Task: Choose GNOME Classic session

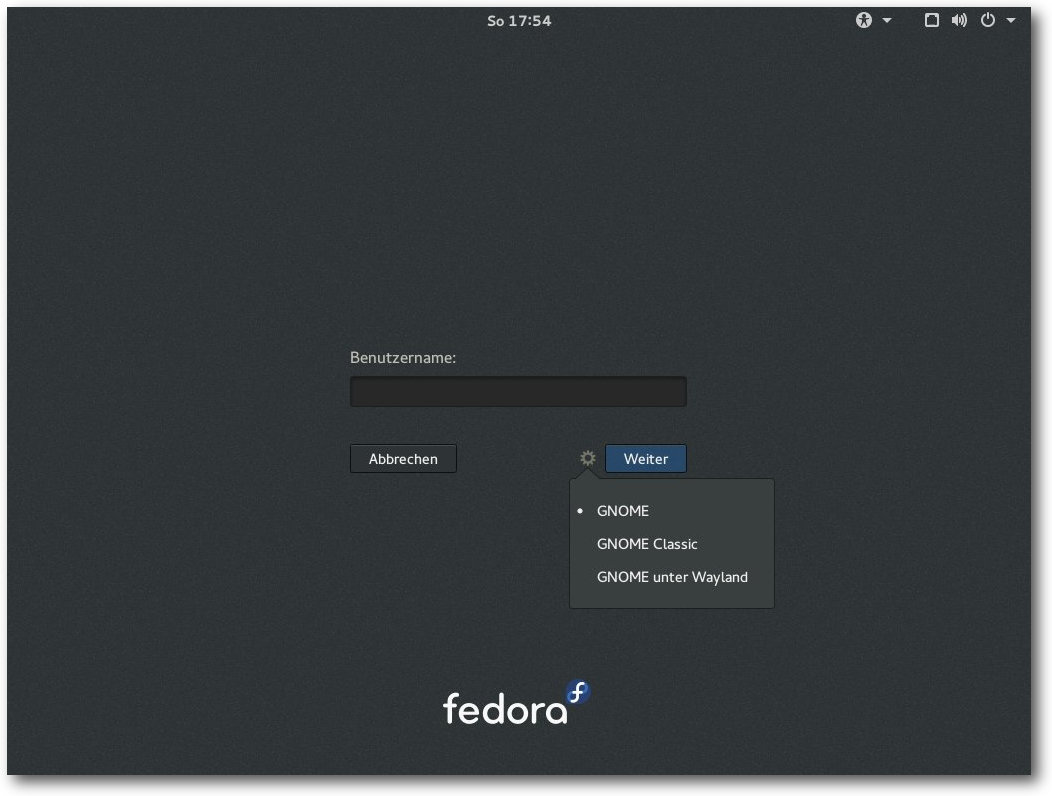Action: tap(672, 544)
